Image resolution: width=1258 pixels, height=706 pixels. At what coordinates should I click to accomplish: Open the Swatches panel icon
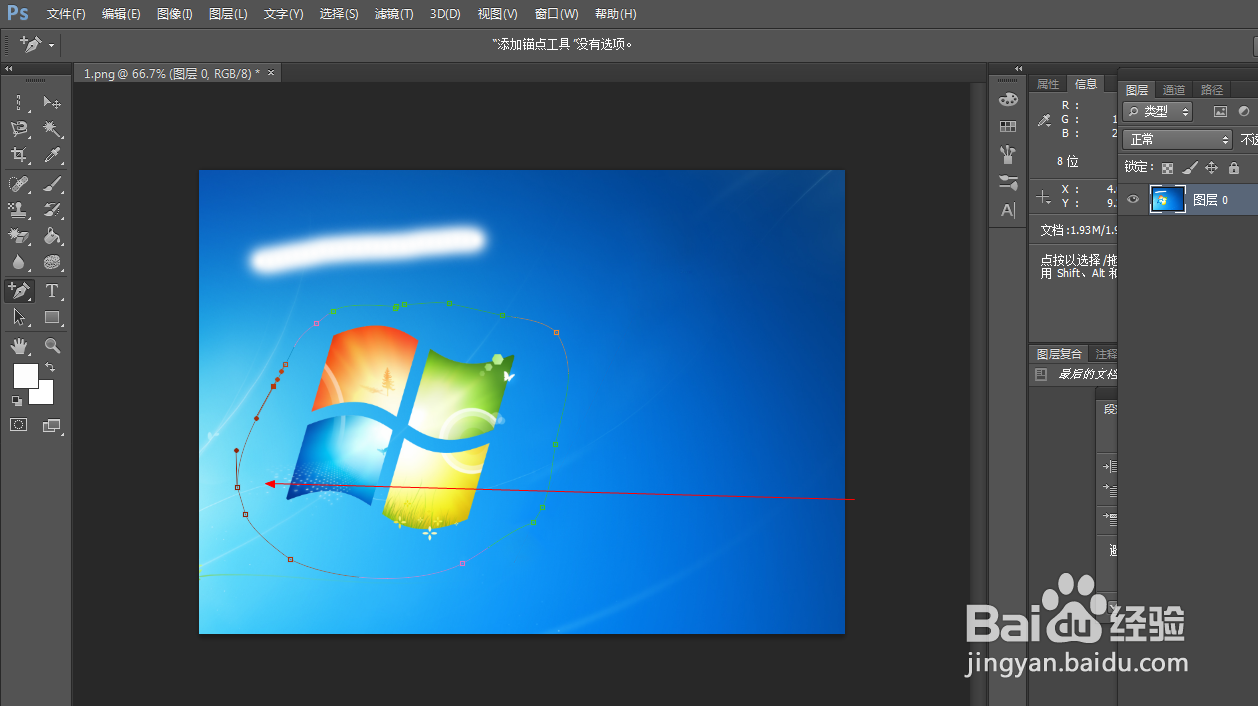pyautogui.click(x=1008, y=126)
